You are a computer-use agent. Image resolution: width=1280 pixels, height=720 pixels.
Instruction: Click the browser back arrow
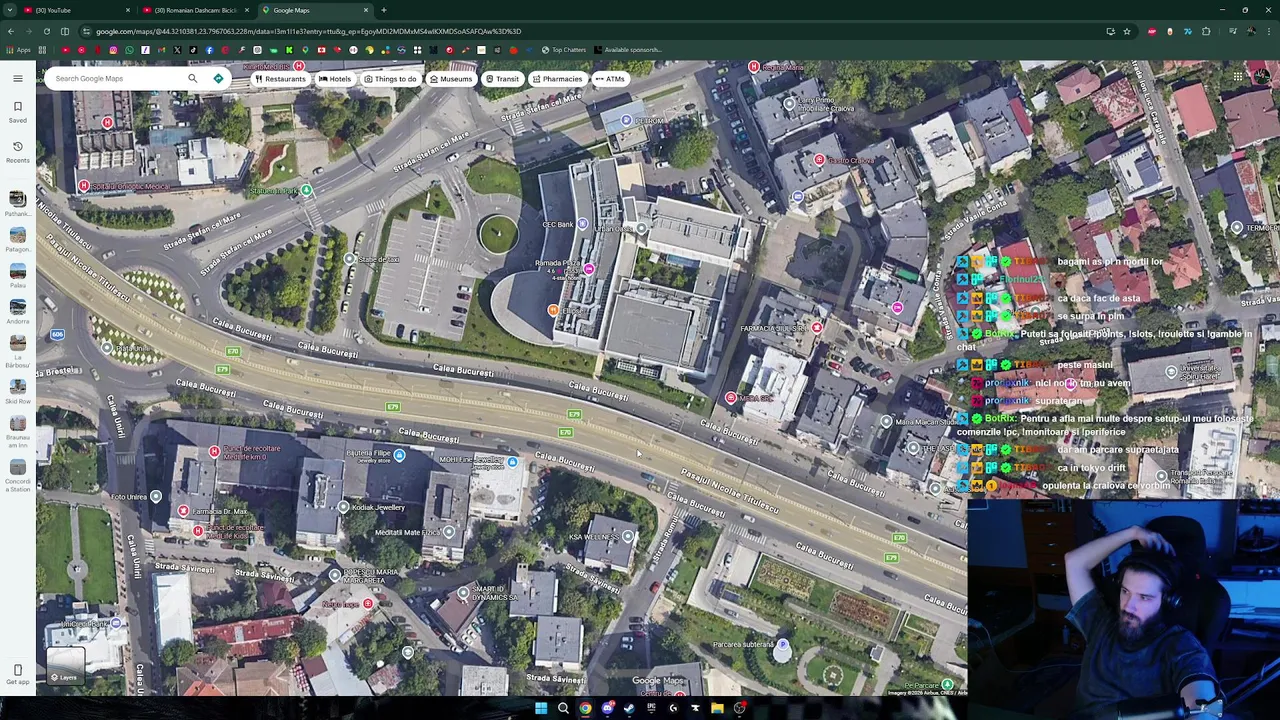pyautogui.click(x=10, y=31)
